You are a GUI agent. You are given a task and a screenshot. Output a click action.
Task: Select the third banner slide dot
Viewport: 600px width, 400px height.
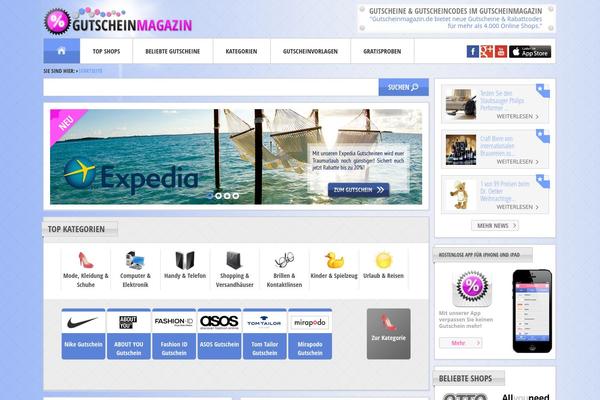pos(227,196)
